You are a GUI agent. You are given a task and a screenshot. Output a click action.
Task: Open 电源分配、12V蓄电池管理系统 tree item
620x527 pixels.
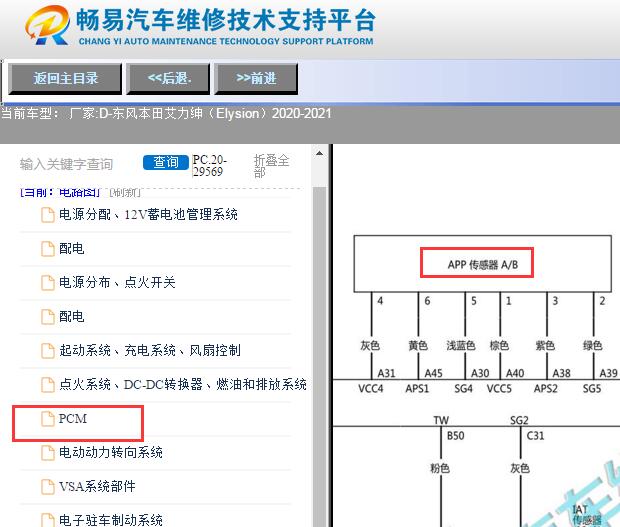148,215
